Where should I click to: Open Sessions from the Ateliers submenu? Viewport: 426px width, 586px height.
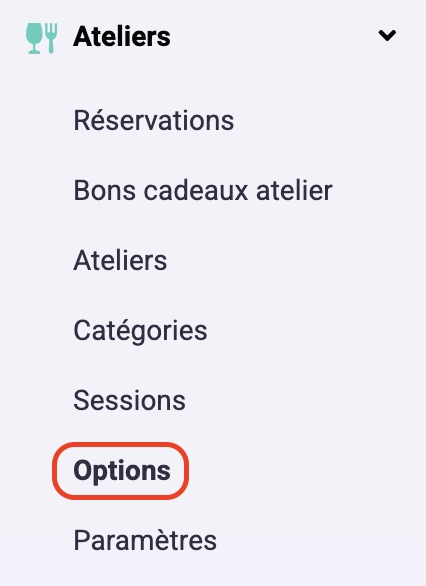click(129, 400)
